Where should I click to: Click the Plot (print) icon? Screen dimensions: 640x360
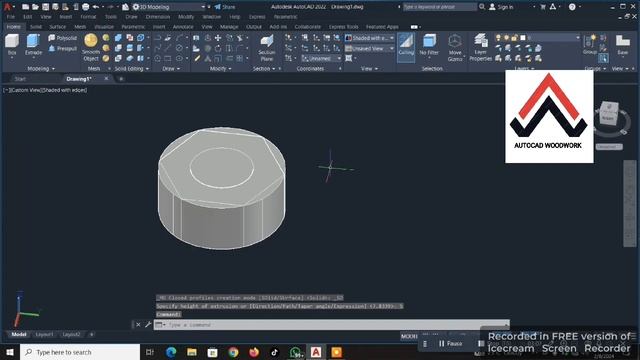(86, 7)
